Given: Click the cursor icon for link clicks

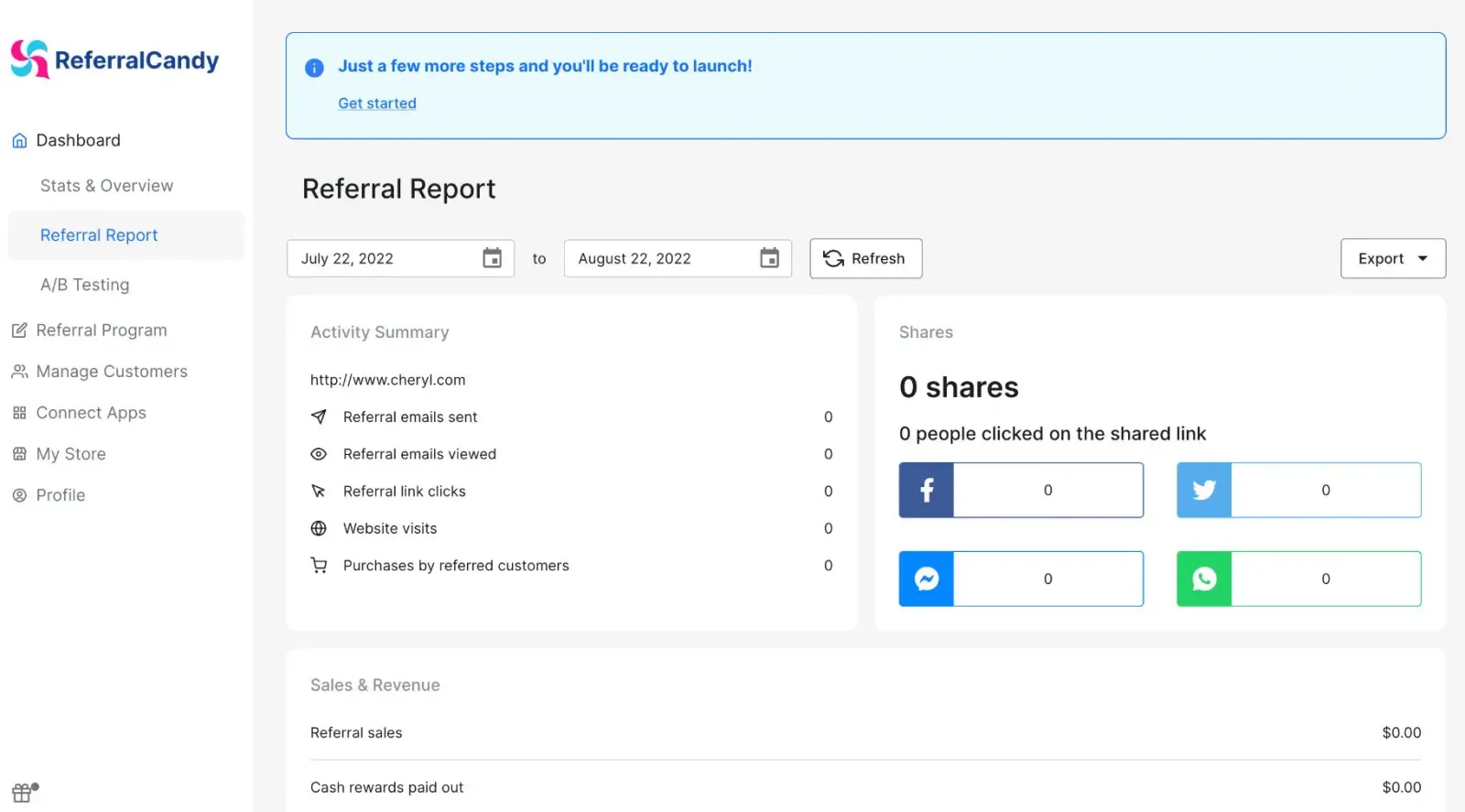Looking at the screenshot, I should [x=319, y=492].
